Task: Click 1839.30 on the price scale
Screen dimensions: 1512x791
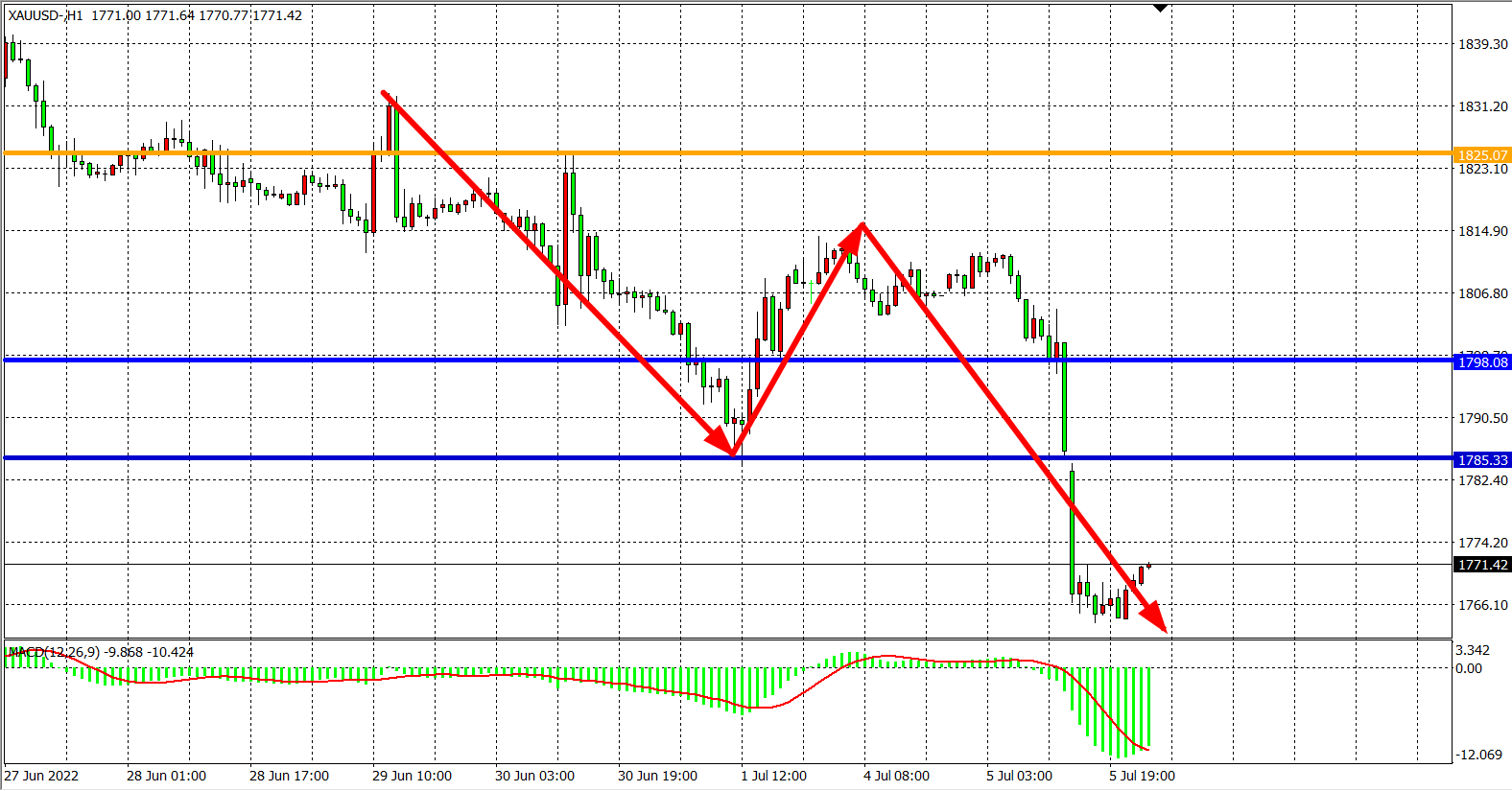Action: coord(1482,44)
